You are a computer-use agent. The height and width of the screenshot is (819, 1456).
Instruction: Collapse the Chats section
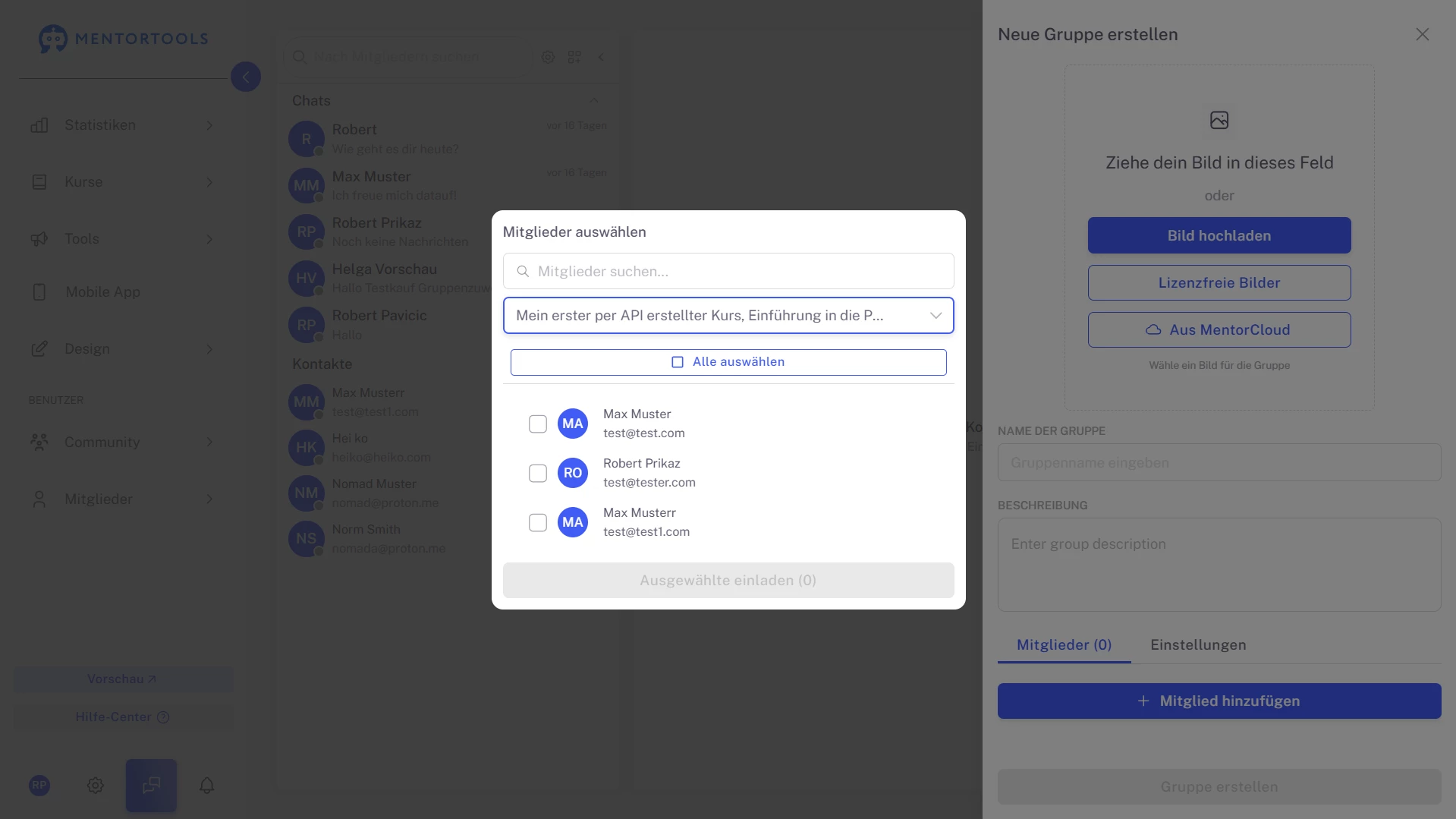tap(593, 101)
